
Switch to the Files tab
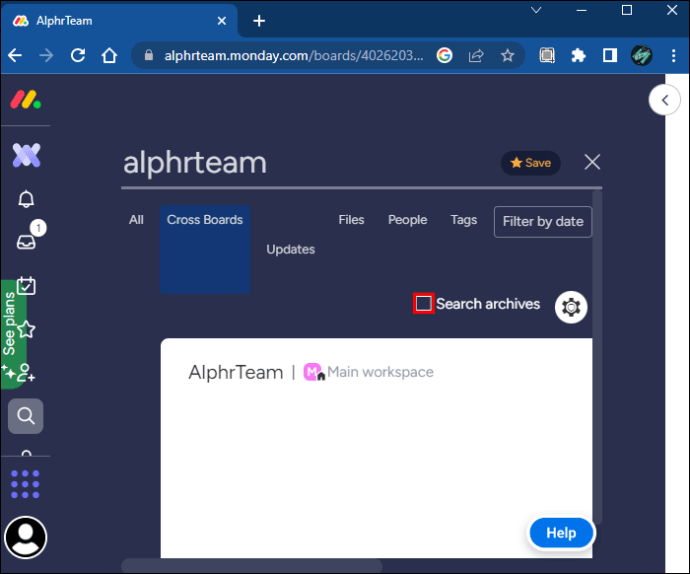(351, 220)
